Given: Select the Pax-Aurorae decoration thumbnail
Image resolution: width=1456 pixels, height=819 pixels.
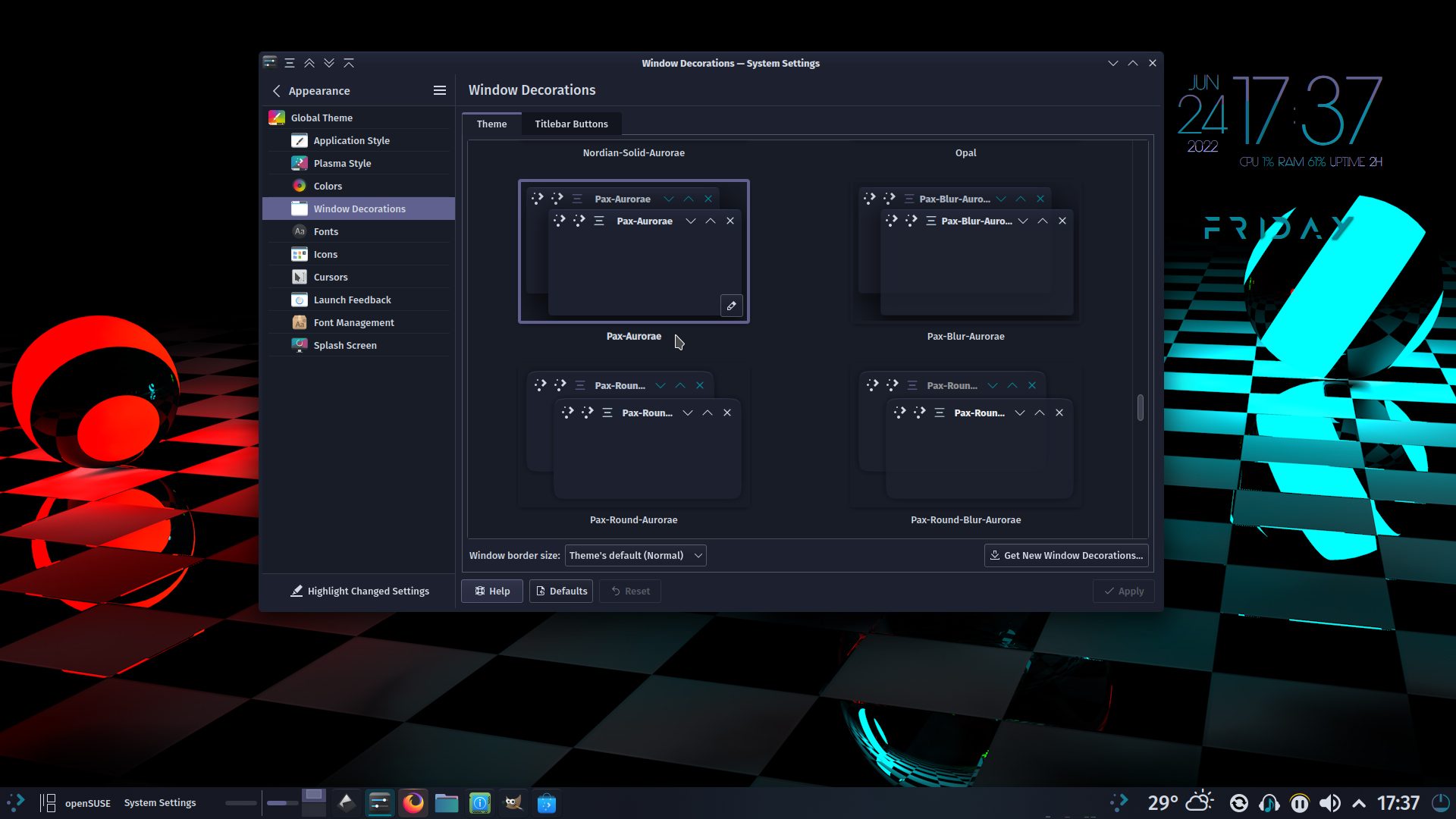Looking at the screenshot, I should (x=634, y=251).
